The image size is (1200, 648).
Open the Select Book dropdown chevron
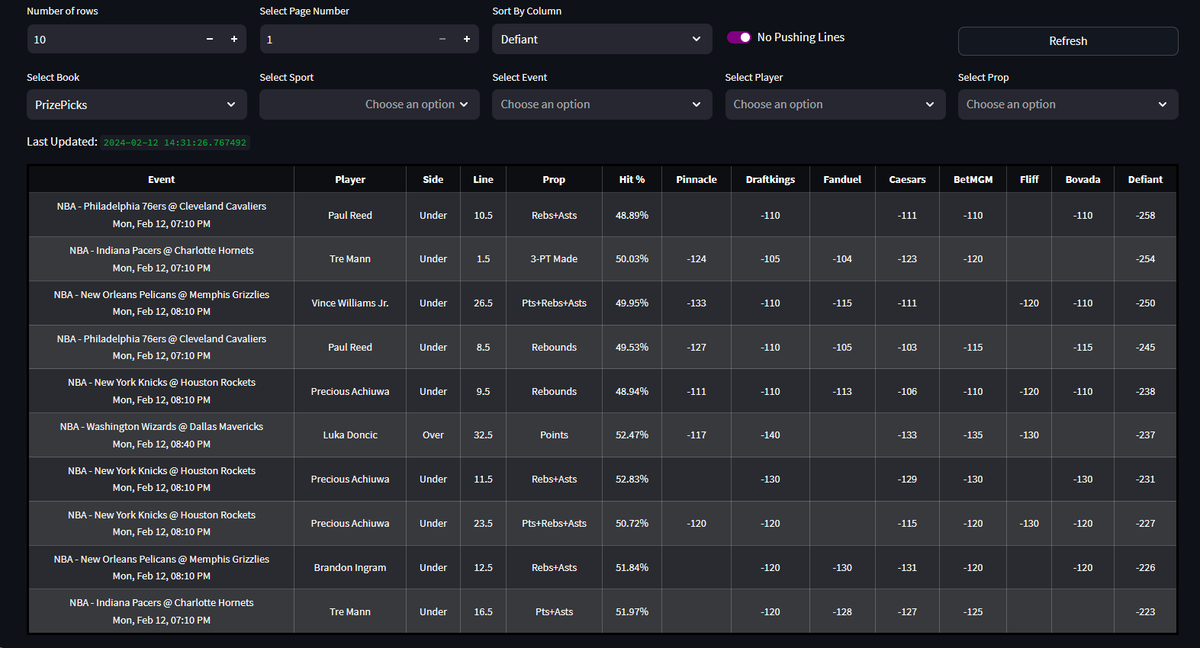(x=231, y=104)
